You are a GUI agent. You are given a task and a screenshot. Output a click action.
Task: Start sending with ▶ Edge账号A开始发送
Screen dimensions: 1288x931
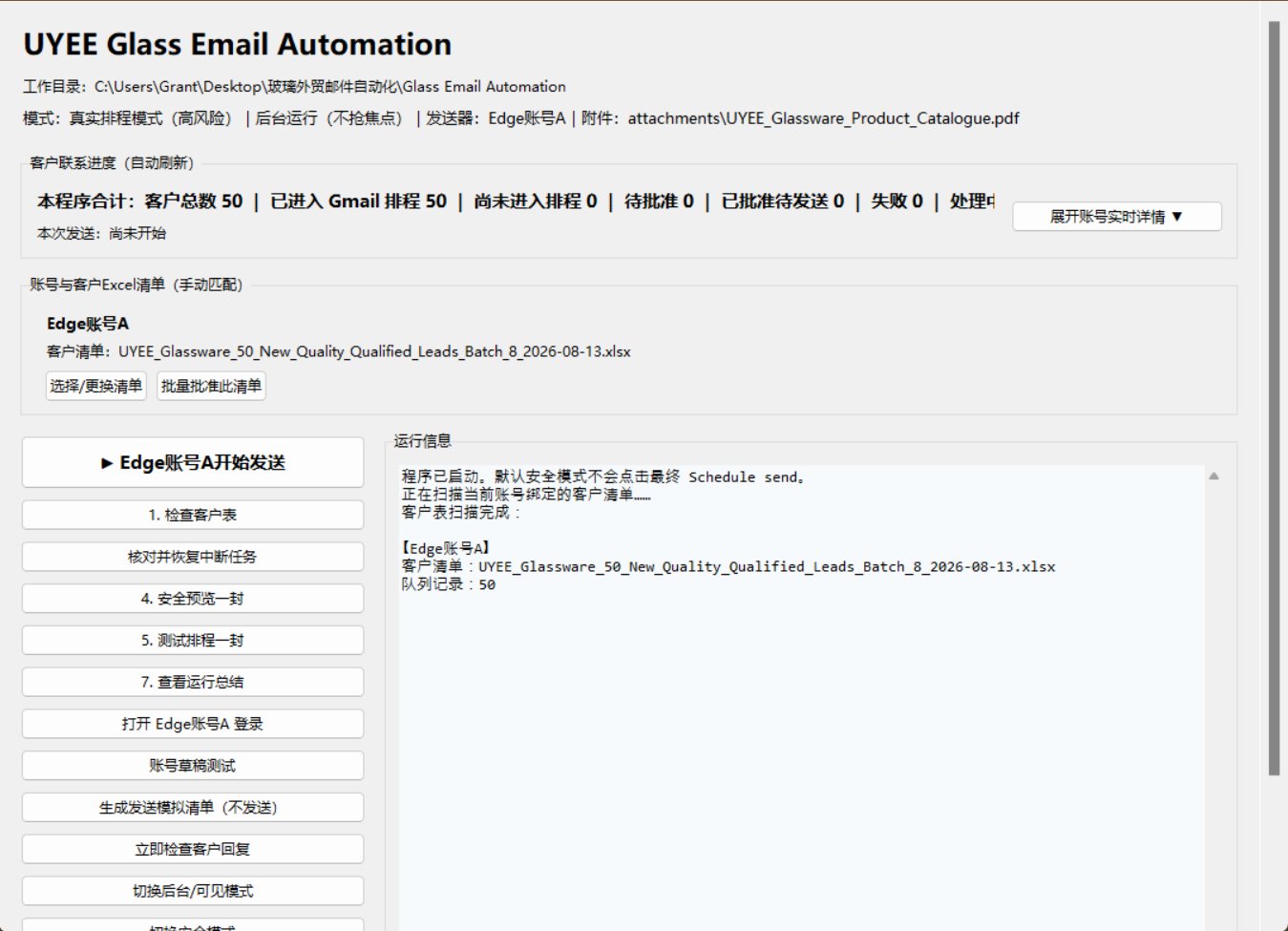(193, 462)
